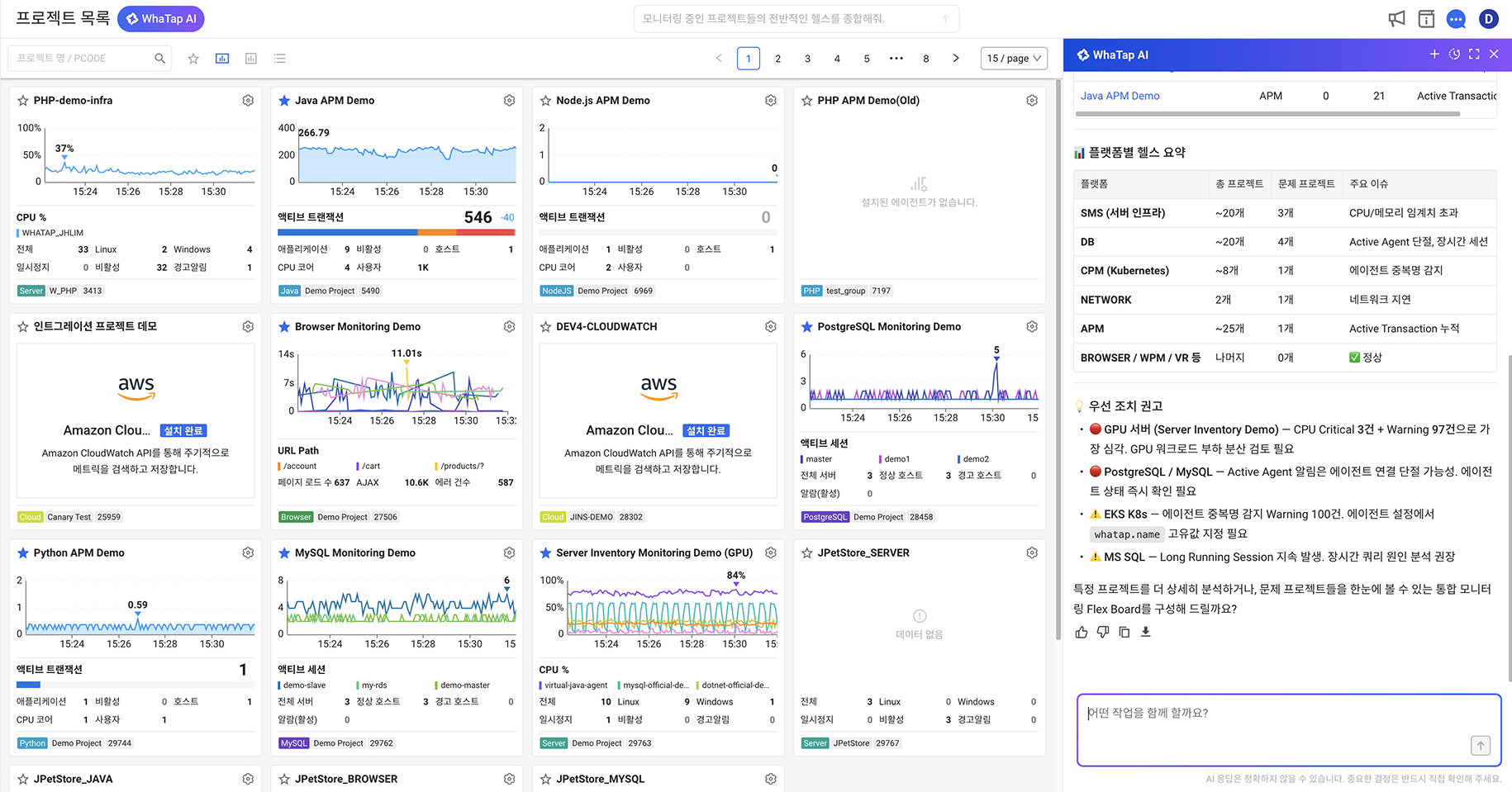The width and height of the screenshot is (1512, 792).
Task: Open the announcements megaphone icon
Action: [x=1396, y=18]
